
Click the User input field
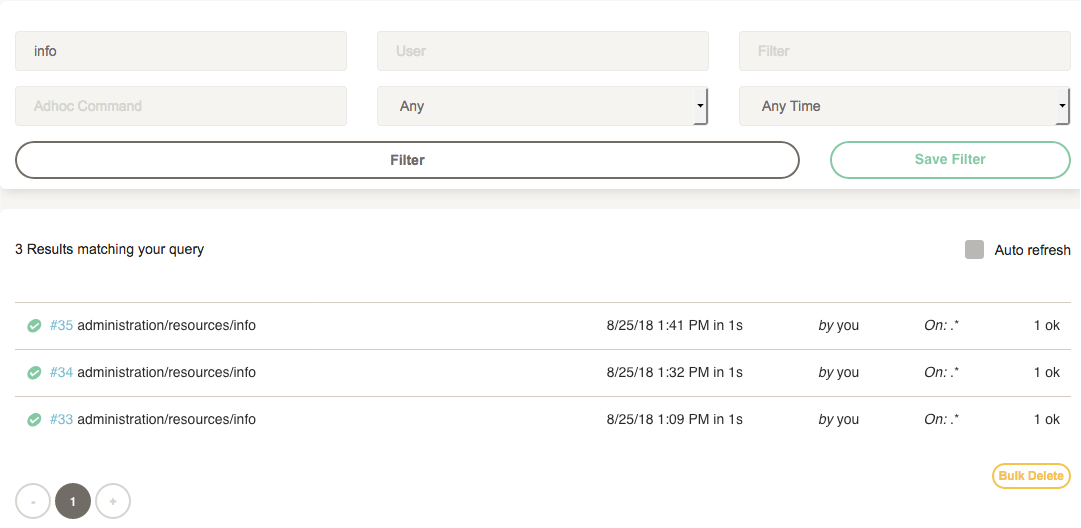[543, 51]
